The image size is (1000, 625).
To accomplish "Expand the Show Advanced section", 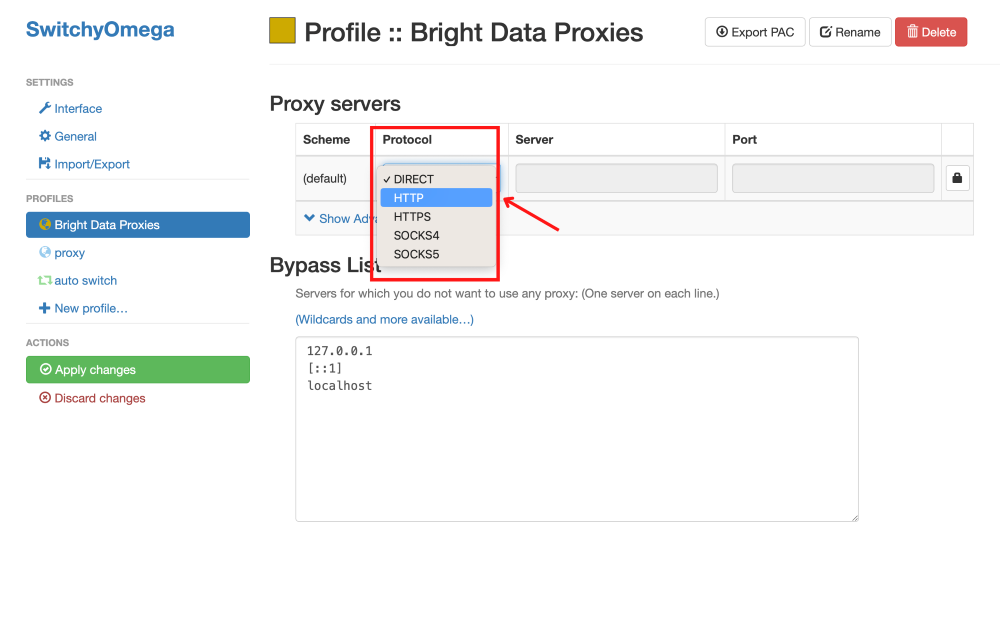I will click(335, 218).
